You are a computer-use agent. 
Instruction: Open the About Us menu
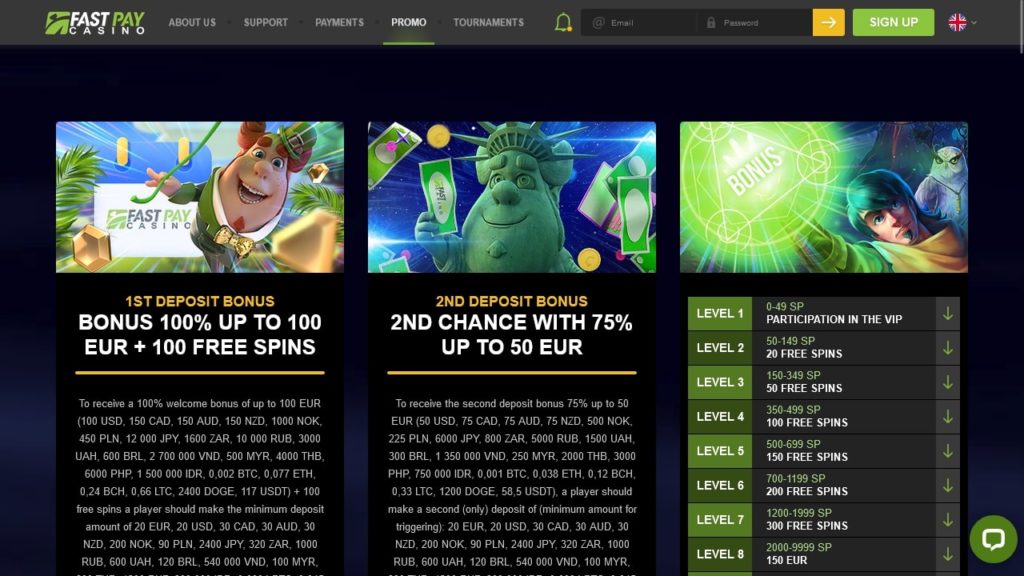(192, 22)
